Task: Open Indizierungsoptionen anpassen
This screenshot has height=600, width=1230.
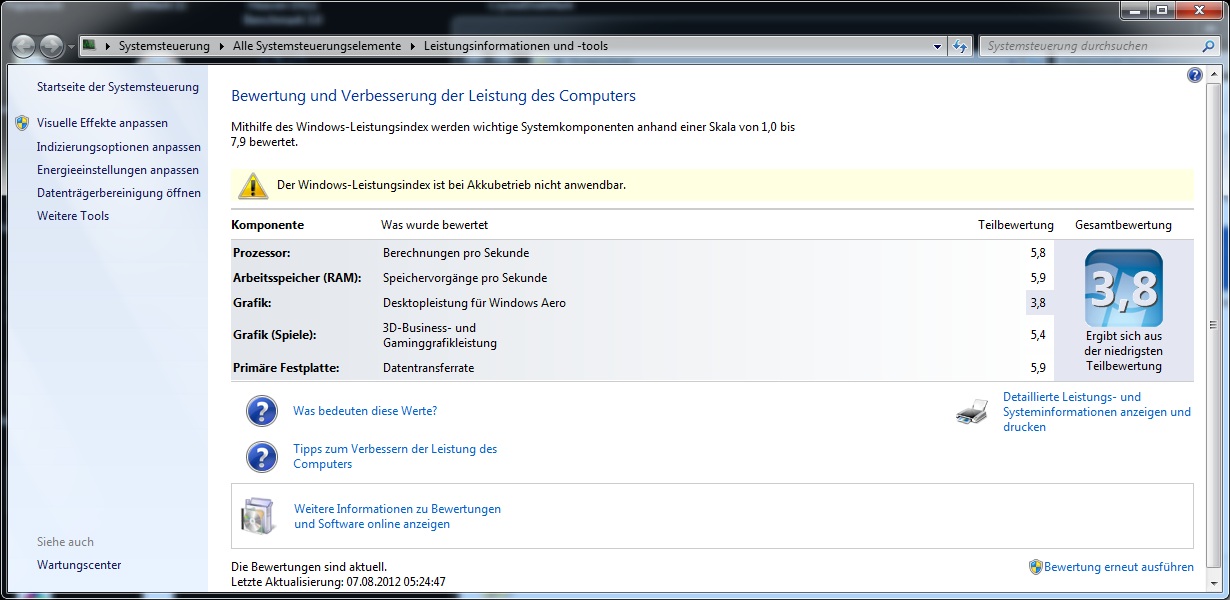Action: (x=119, y=147)
